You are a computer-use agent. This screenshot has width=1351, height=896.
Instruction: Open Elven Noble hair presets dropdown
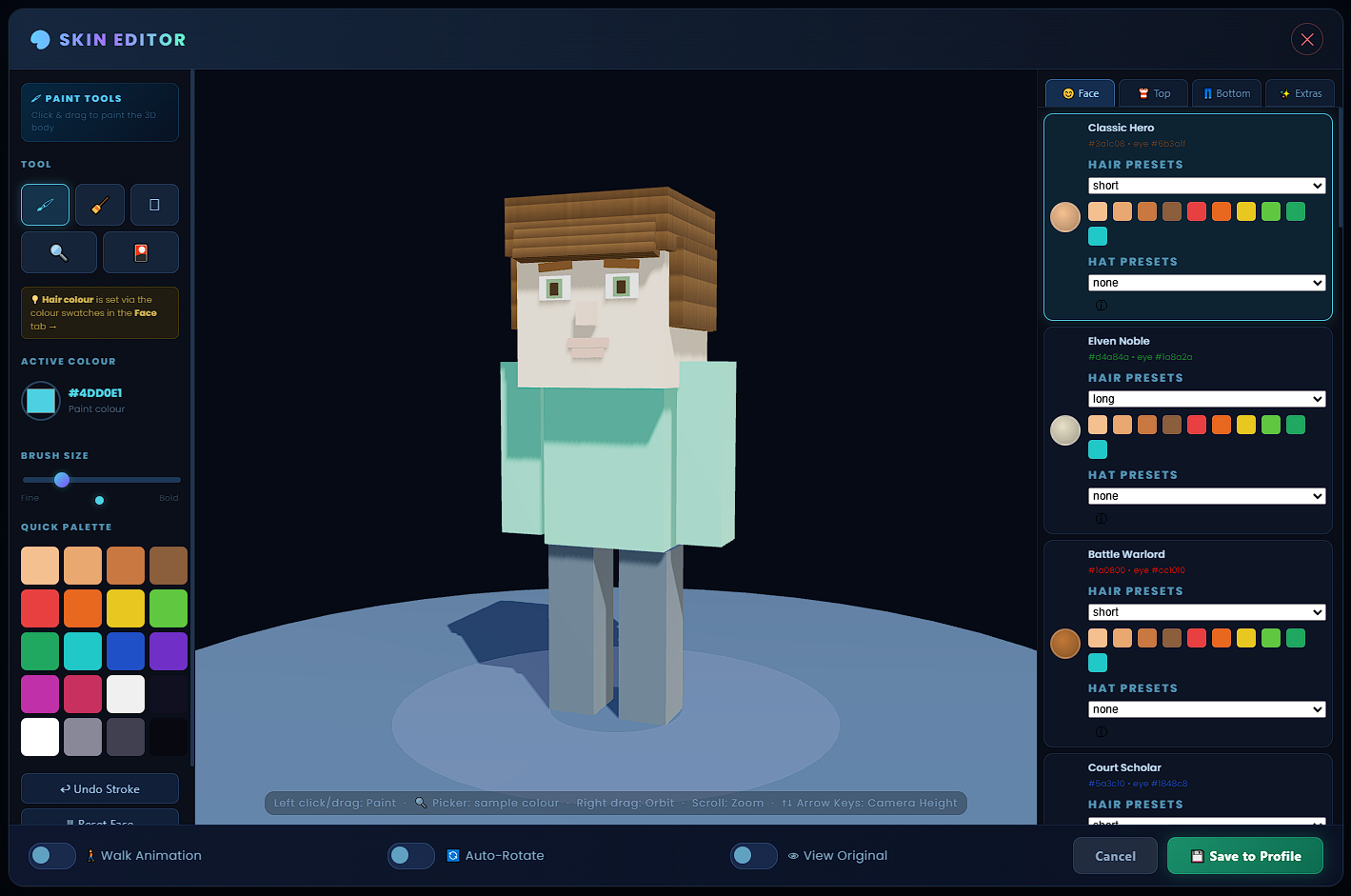pyautogui.click(x=1207, y=399)
